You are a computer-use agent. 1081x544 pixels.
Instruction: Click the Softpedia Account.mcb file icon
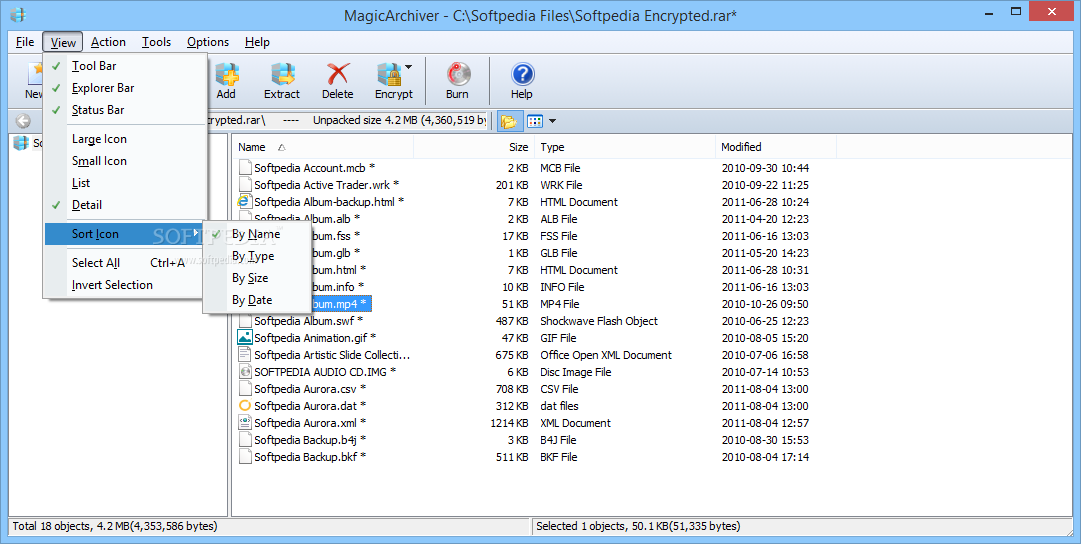[x=244, y=167]
